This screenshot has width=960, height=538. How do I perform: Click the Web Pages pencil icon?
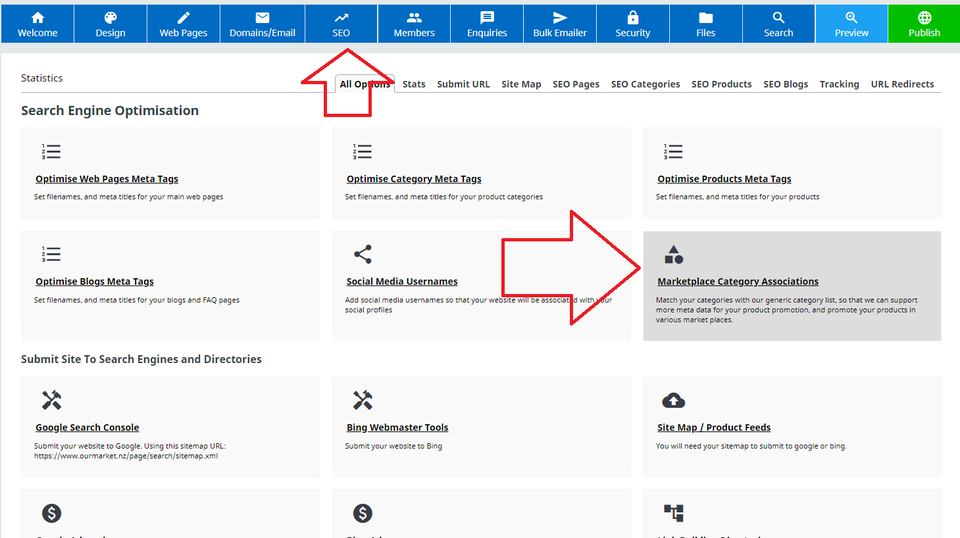click(x=184, y=18)
